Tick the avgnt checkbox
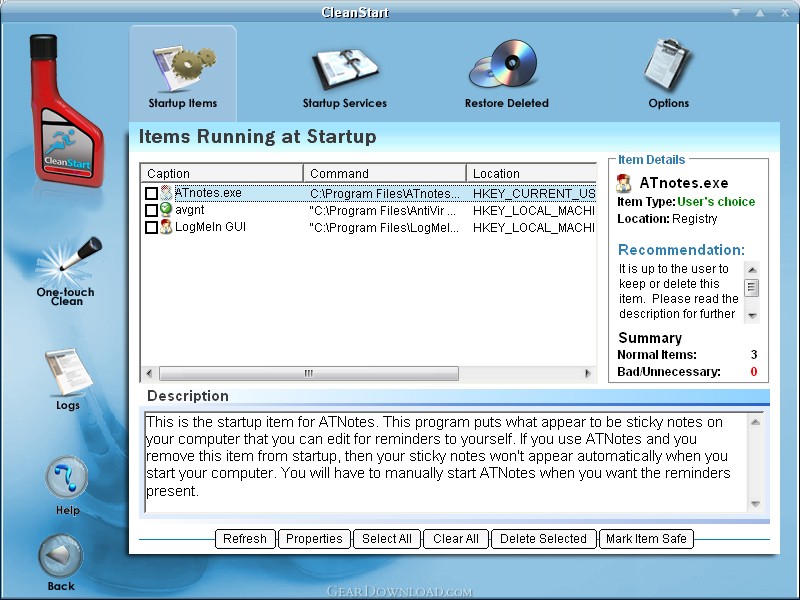 tap(151, 210)
